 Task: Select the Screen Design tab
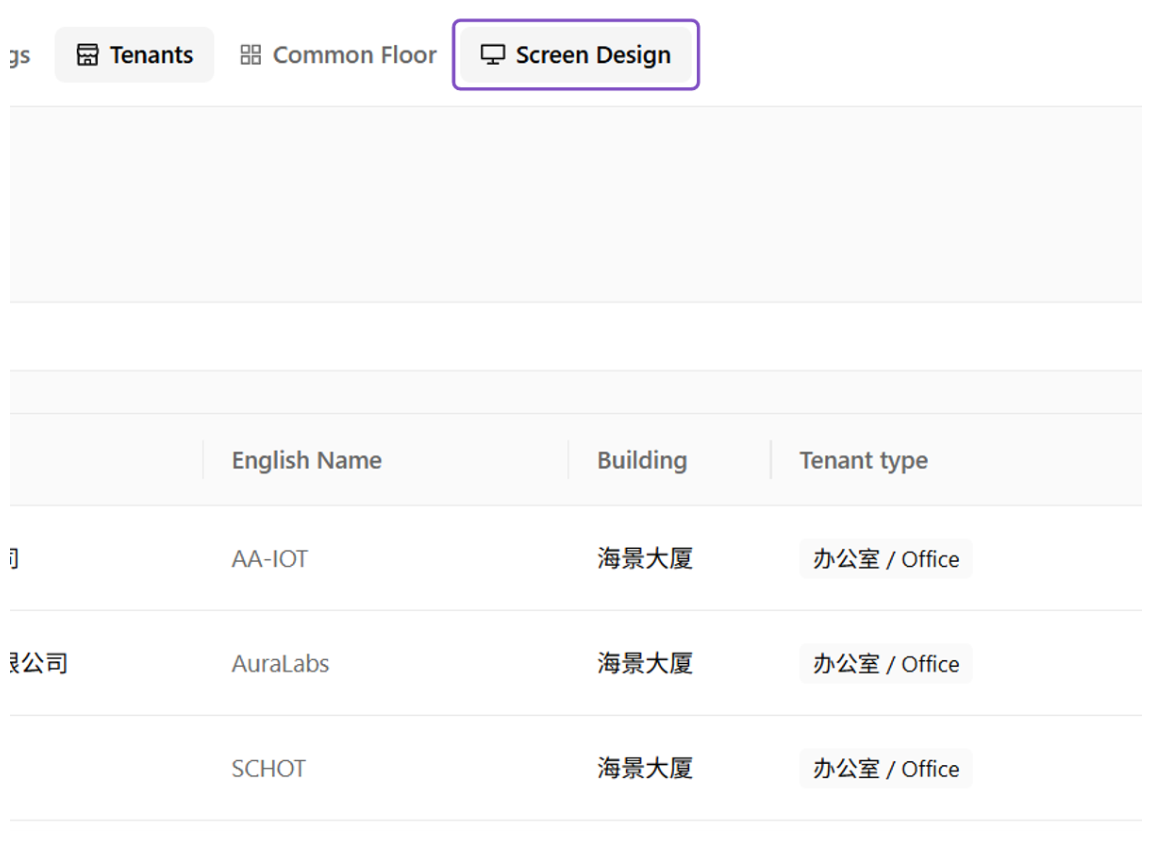pyautogui.click(x=575, y=55)
